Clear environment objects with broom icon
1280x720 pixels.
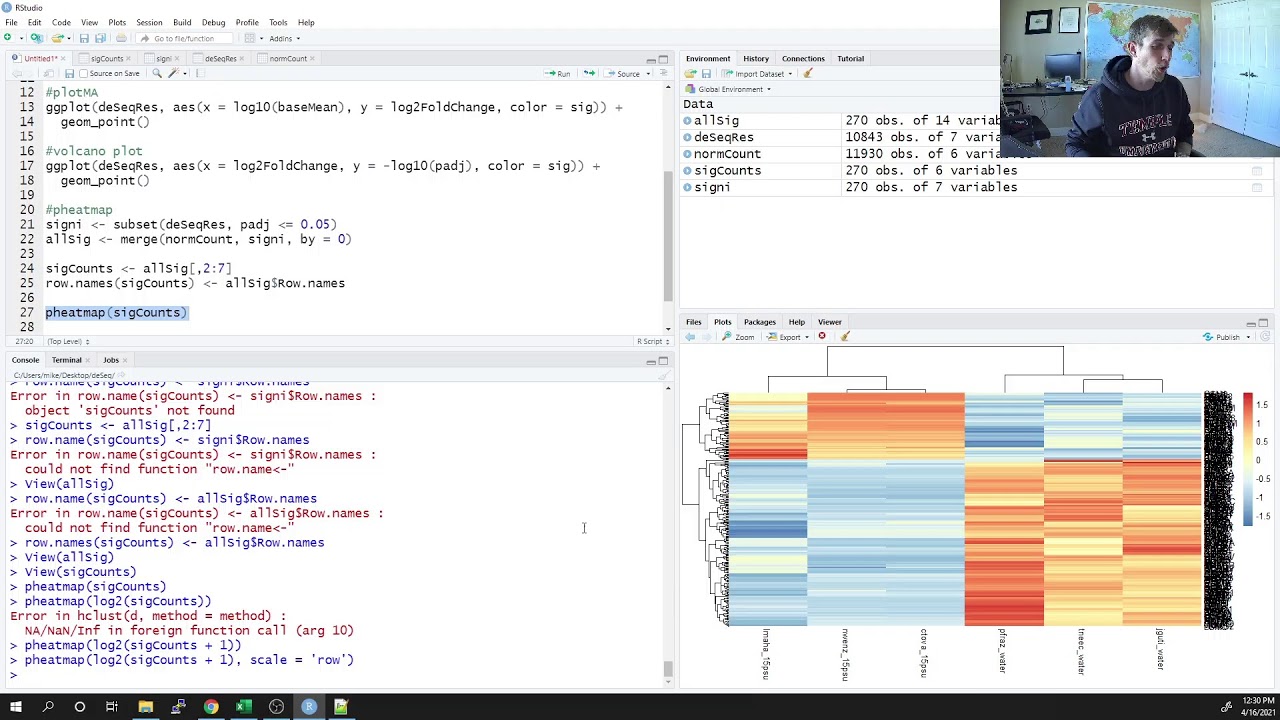tap(807, 73)
